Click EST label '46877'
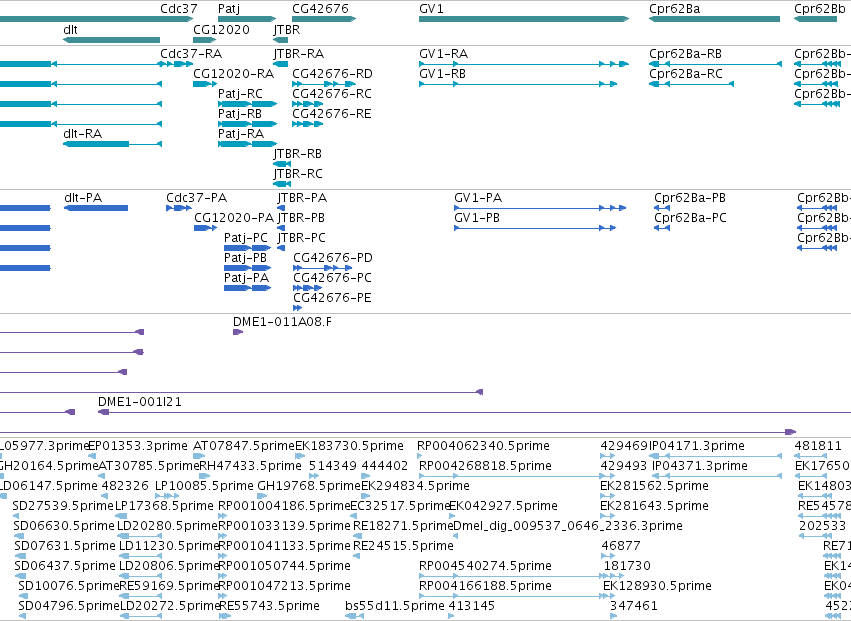 [621, 546]
